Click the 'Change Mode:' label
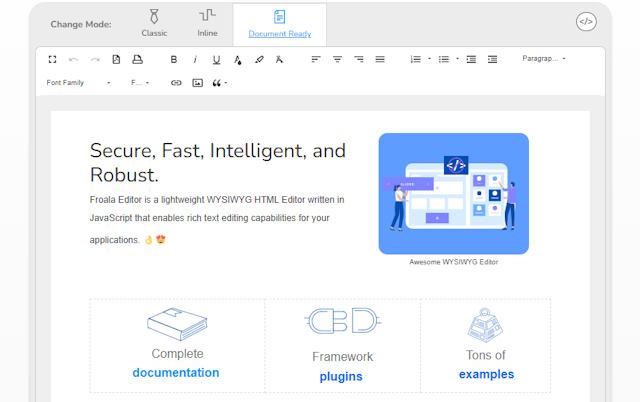640x402 pixels. coord(81,24)
